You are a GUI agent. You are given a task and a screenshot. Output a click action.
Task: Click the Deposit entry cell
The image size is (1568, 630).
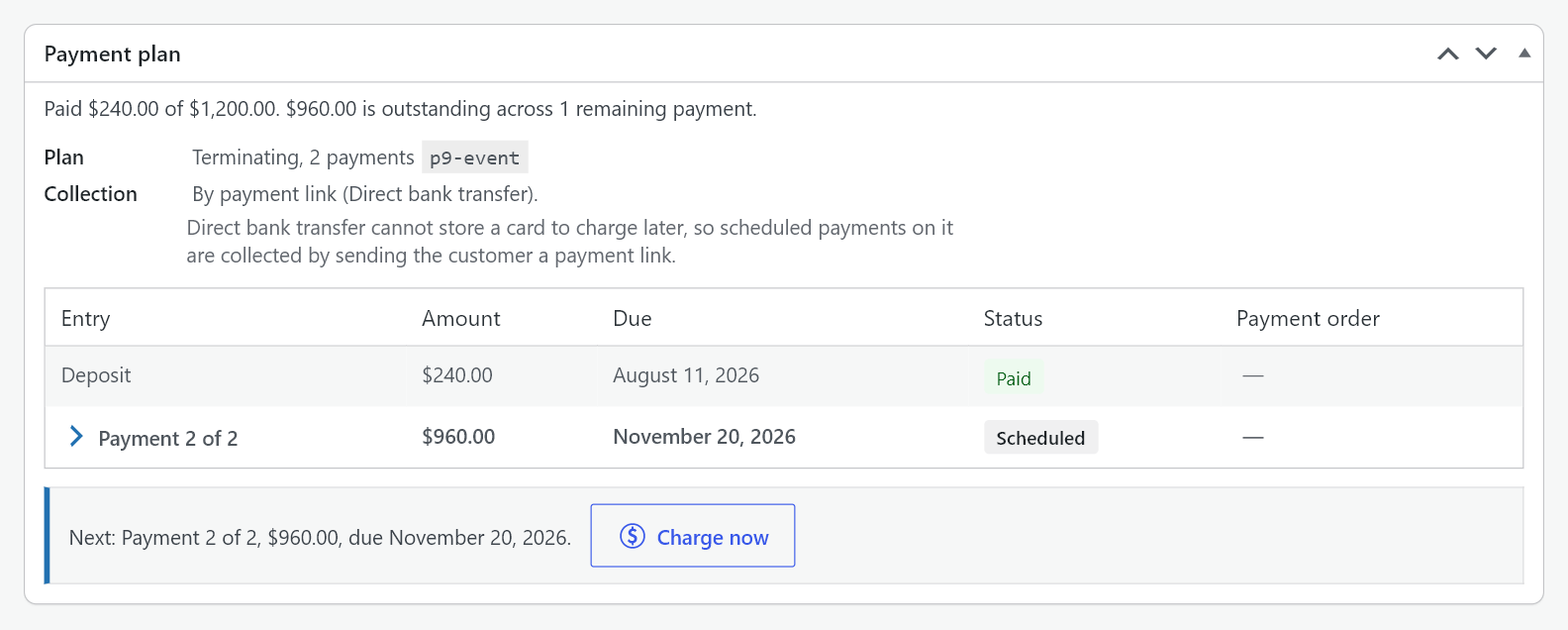click(96, 375)
